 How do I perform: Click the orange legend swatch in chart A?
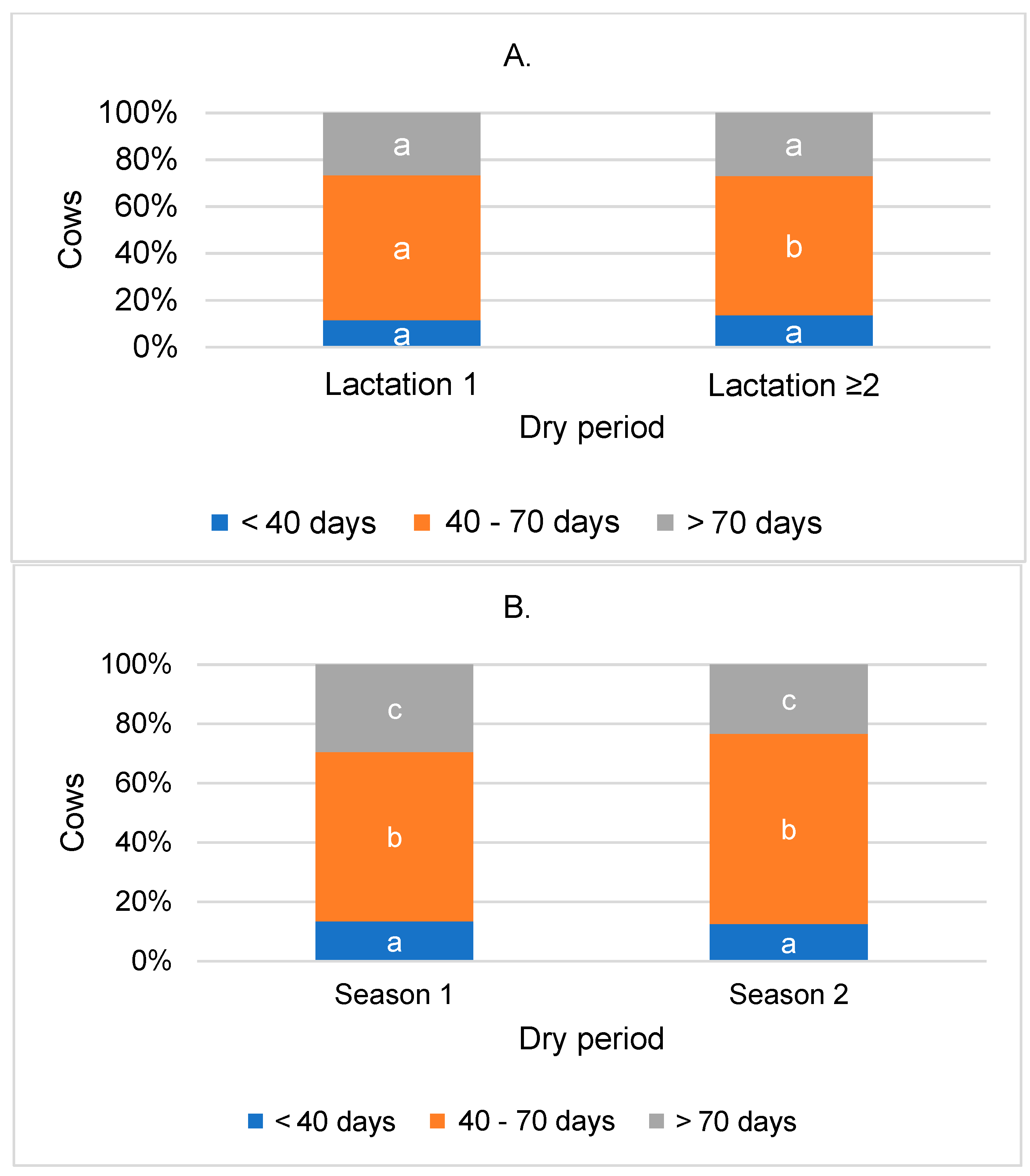(422, 522)
